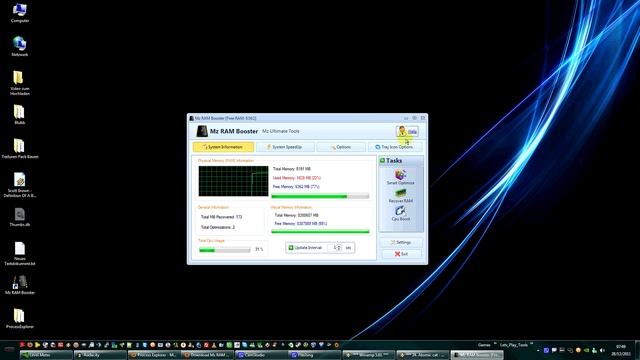640x360 pixels.
Task: Open the Options tab
Action: coord(341,147)
